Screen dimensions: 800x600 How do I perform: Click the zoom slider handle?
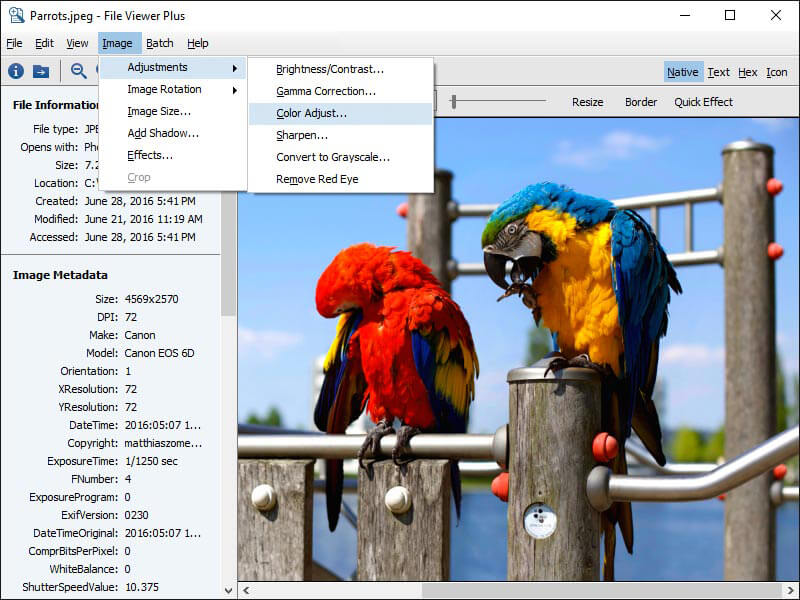(x=454, y=101)
